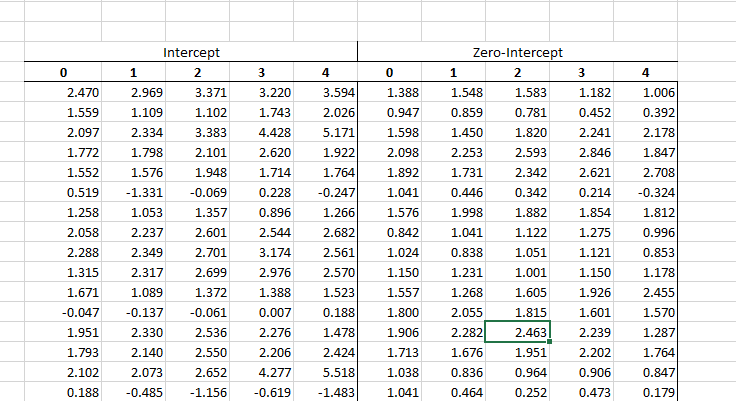Image resolution: width=736 pixels, height=401 pixels.
Task: Select the 2.241 cell
Action: (582, 132)
